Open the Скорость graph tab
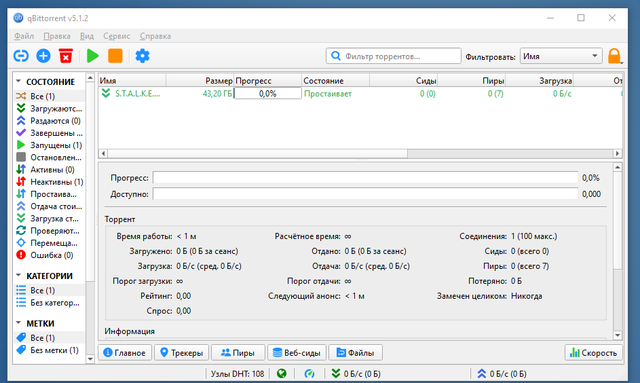The image size is (640, 383). click(594, 352)
